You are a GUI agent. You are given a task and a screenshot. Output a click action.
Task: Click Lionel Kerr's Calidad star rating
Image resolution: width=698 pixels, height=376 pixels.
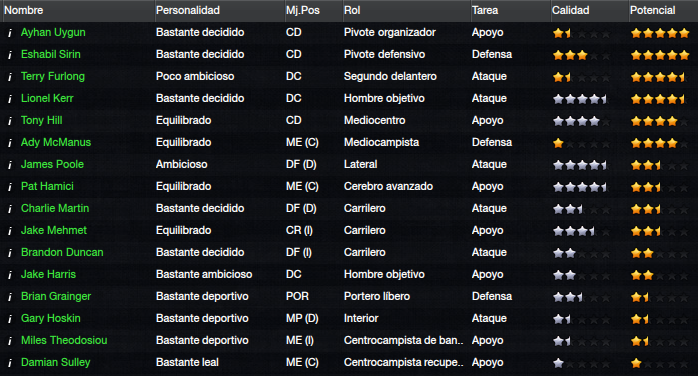(x=580, y=99)
